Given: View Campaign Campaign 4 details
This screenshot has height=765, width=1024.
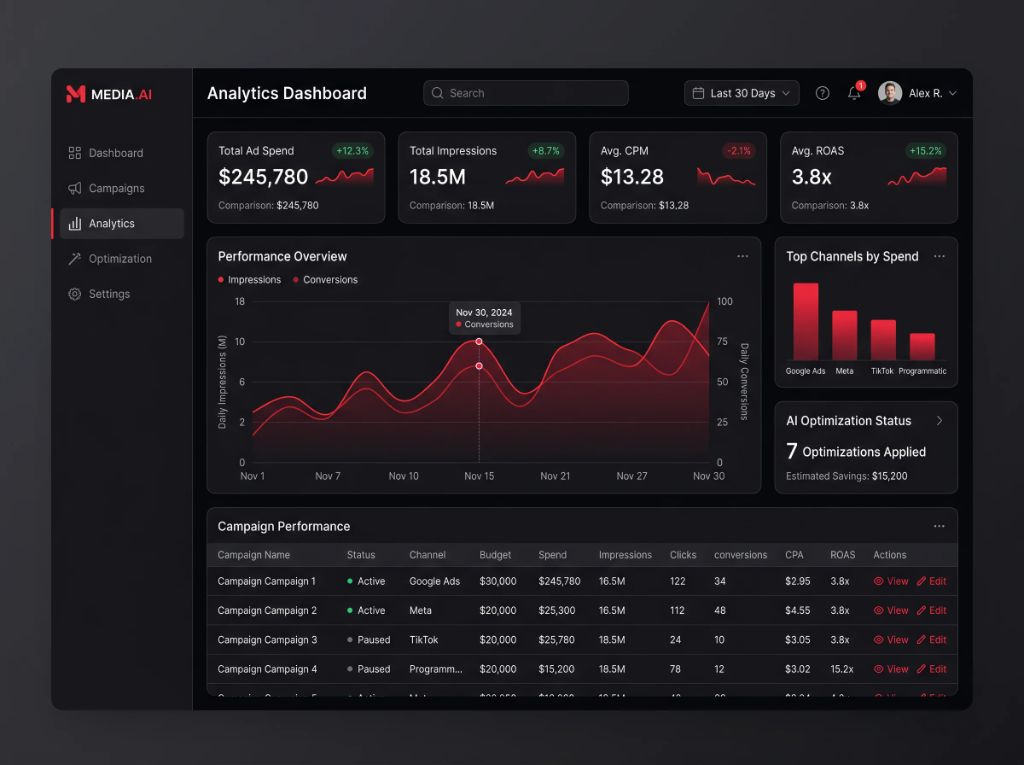Looking at the screenshot, I should [x=891, y=669].
